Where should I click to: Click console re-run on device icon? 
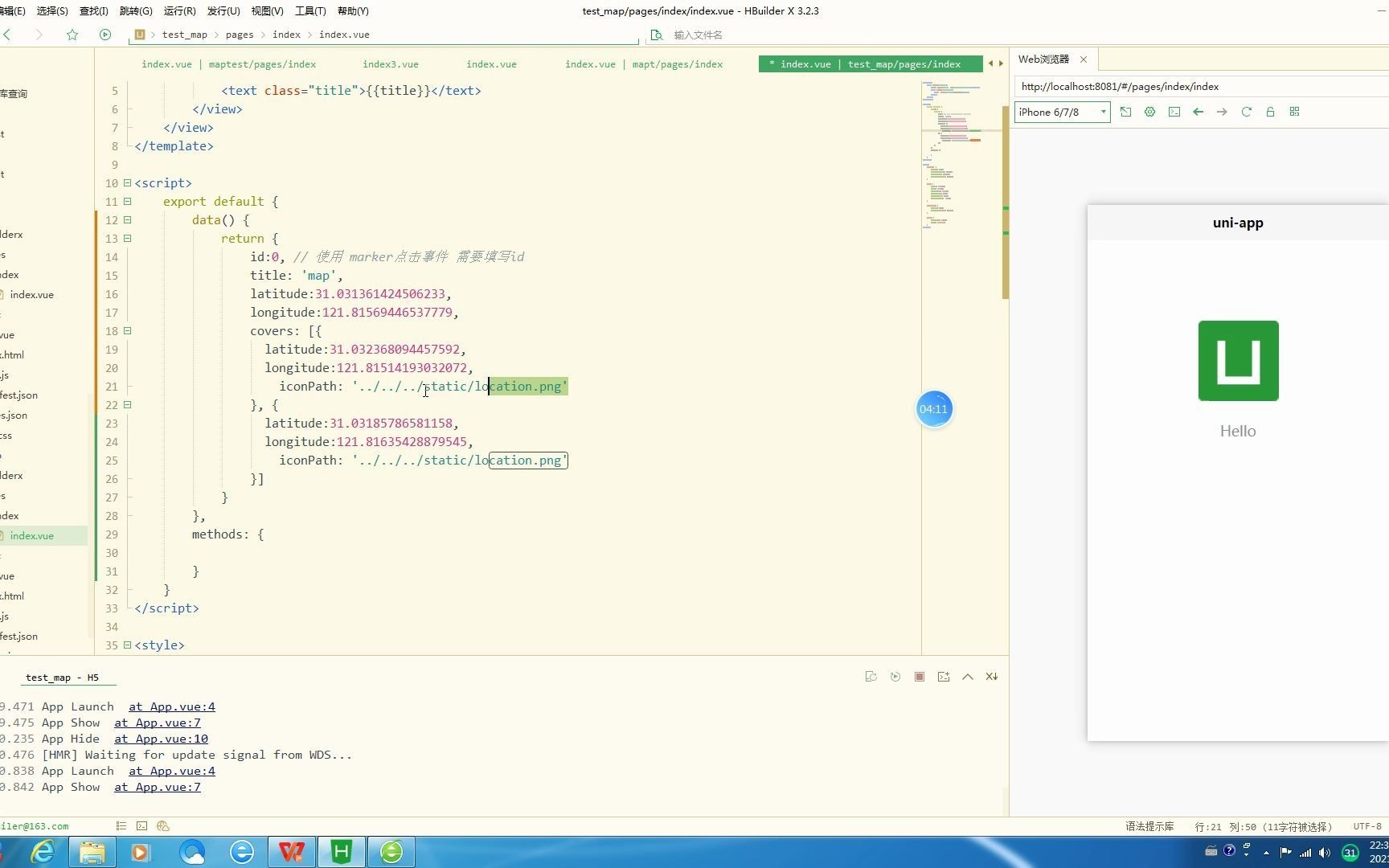(x=871, y=677)
